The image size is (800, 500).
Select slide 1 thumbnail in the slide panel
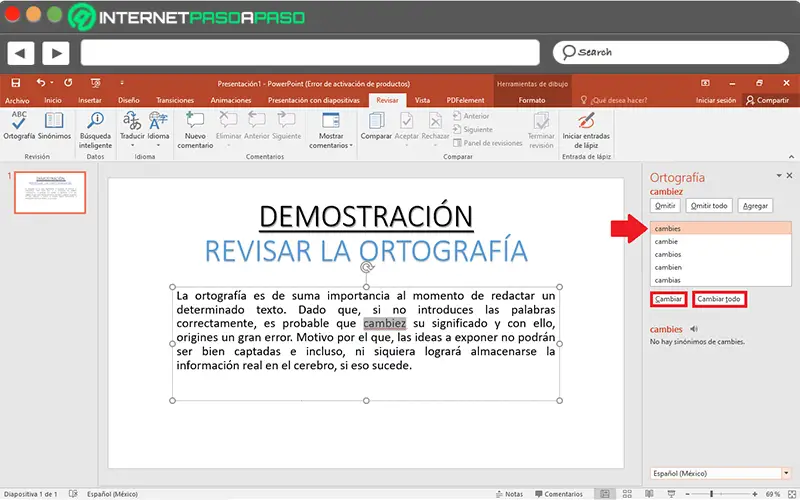point(50,191)
